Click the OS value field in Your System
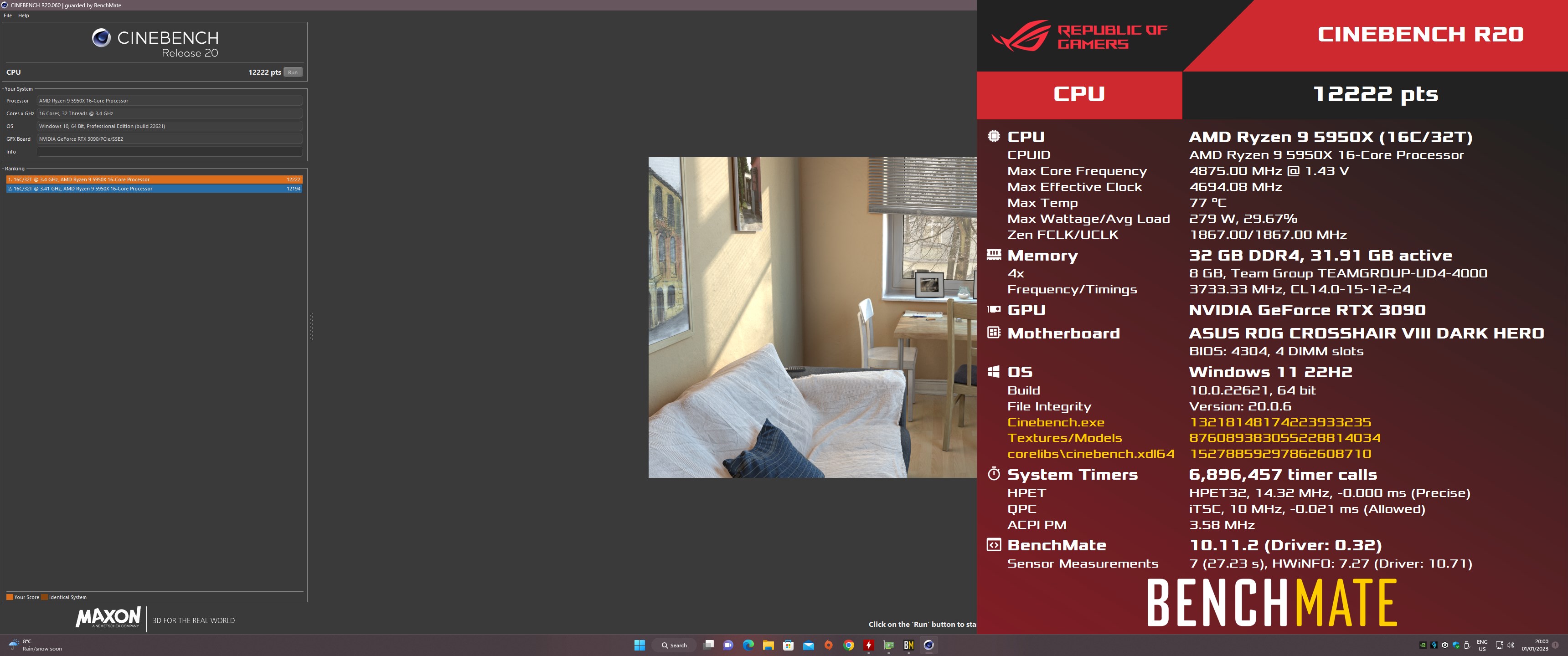The width and height of the screenshot is (1568, 656). pyautogui.click(x=170, y=126)
